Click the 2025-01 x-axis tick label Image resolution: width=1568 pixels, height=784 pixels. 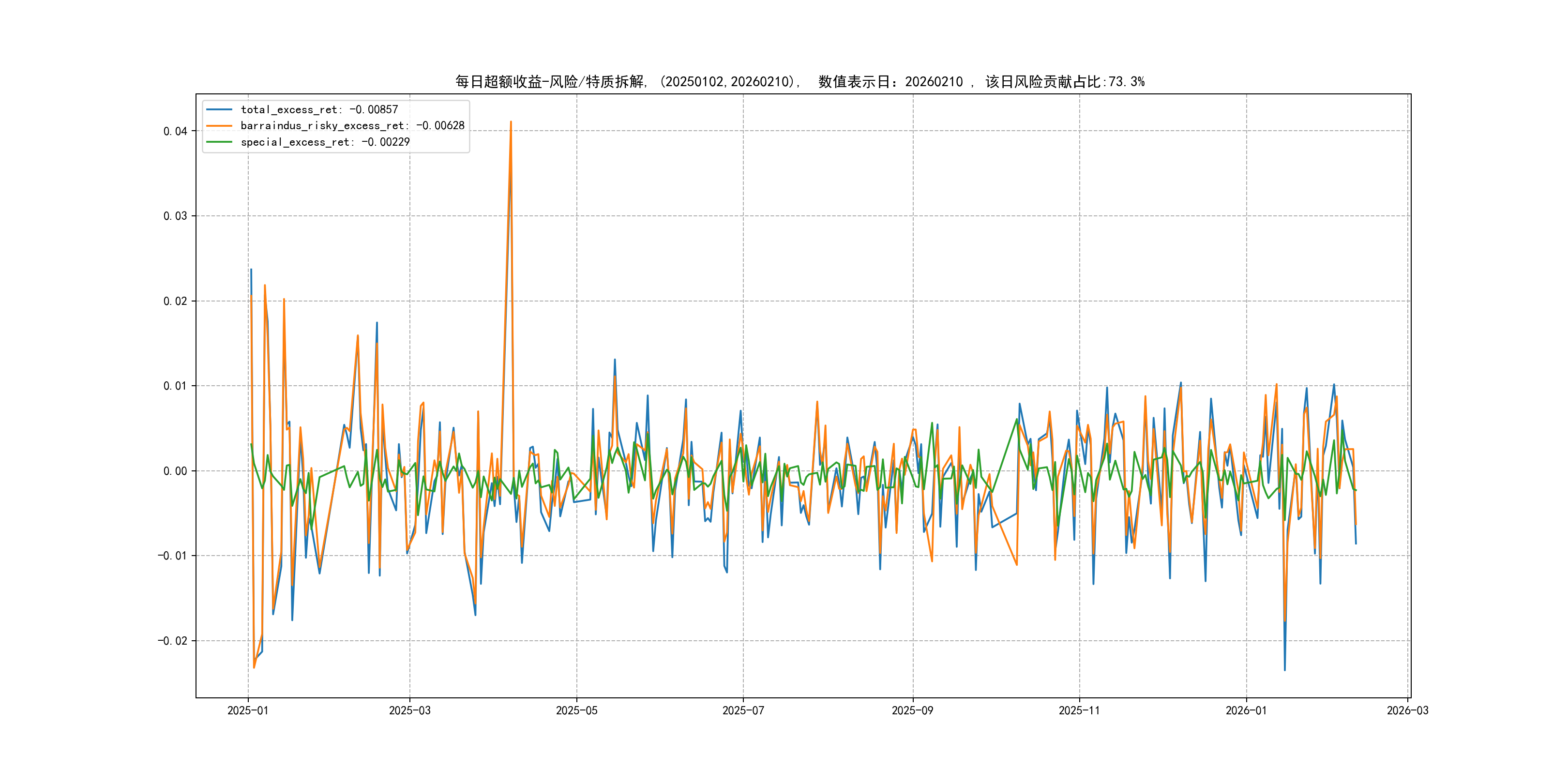[248, 710]
